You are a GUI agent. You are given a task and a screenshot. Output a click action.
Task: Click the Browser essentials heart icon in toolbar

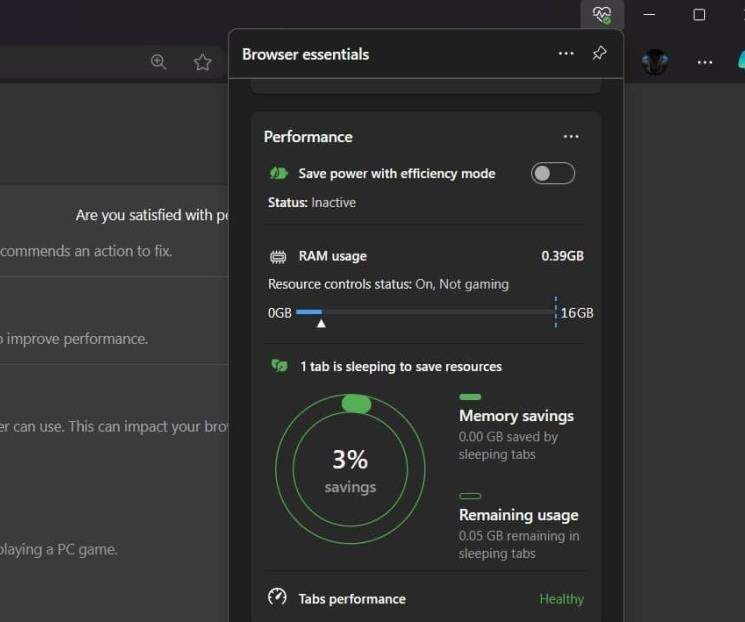point(602,15)
